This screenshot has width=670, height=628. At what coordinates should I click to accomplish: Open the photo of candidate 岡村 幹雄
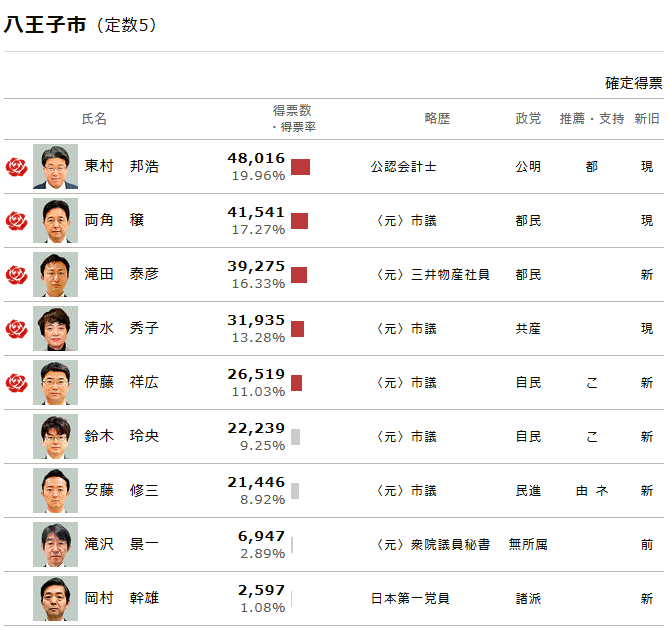coord(55,599)
